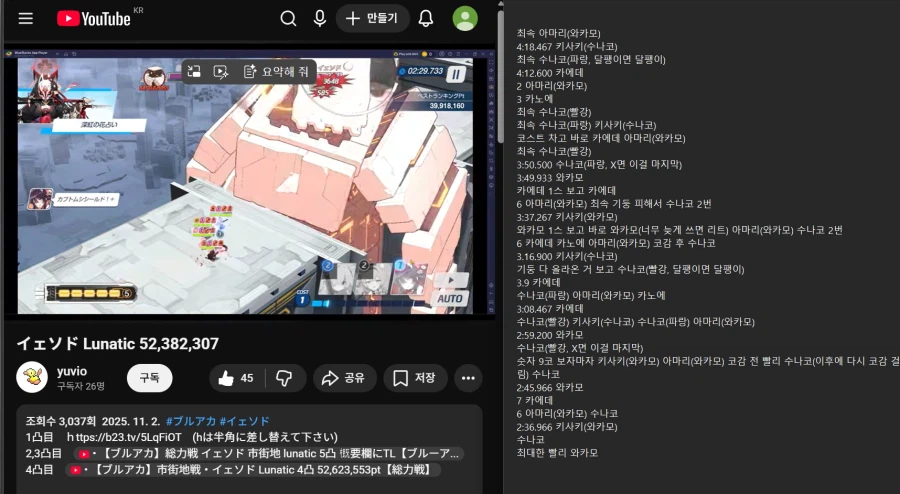Open the Lunatic 4凸 52,623,553pt video link
This screenshot has height=494, width=900.
pyautogui.click(x=253, y=470)
